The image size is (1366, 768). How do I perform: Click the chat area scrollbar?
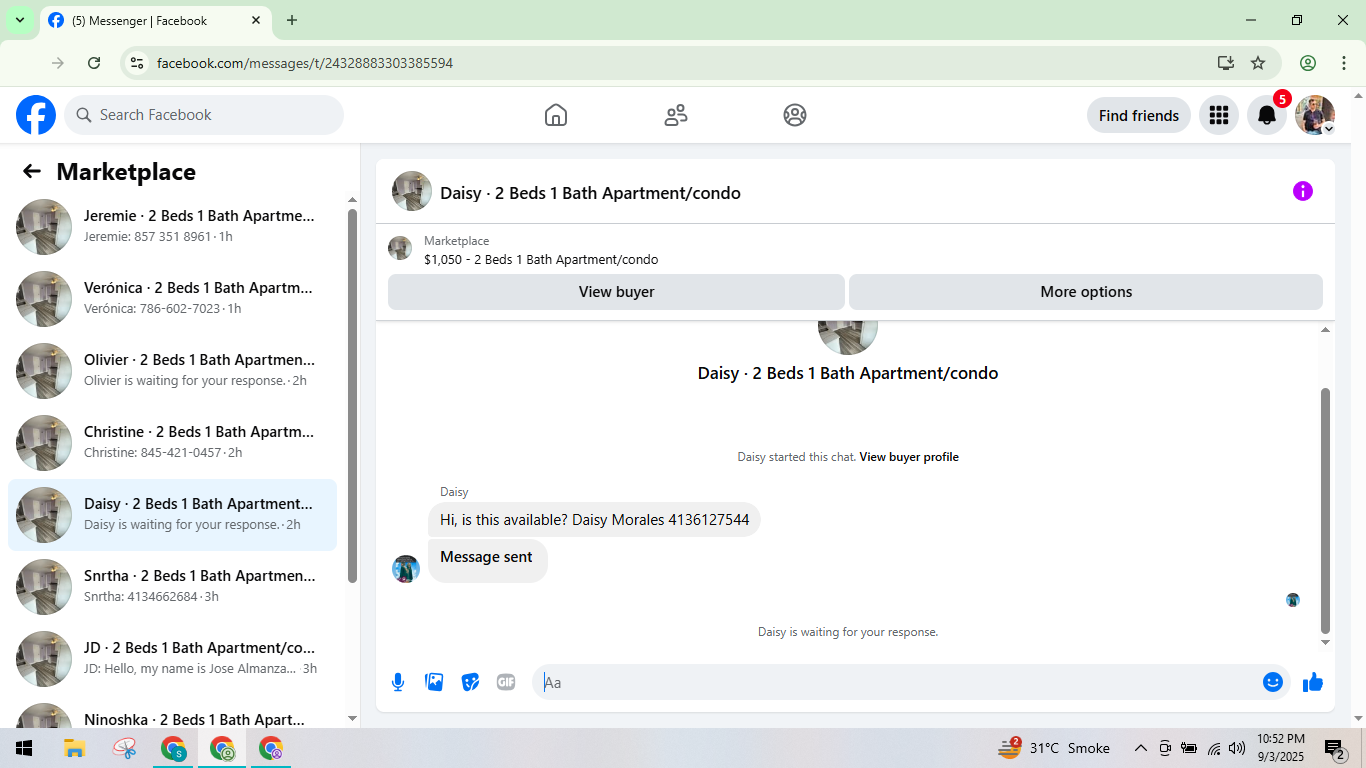1326,509
